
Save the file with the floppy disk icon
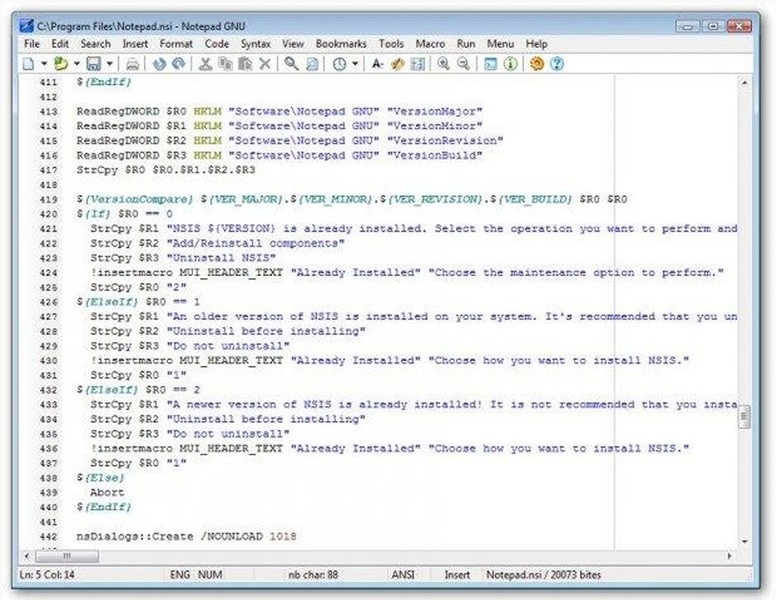[x=94, y=64]
